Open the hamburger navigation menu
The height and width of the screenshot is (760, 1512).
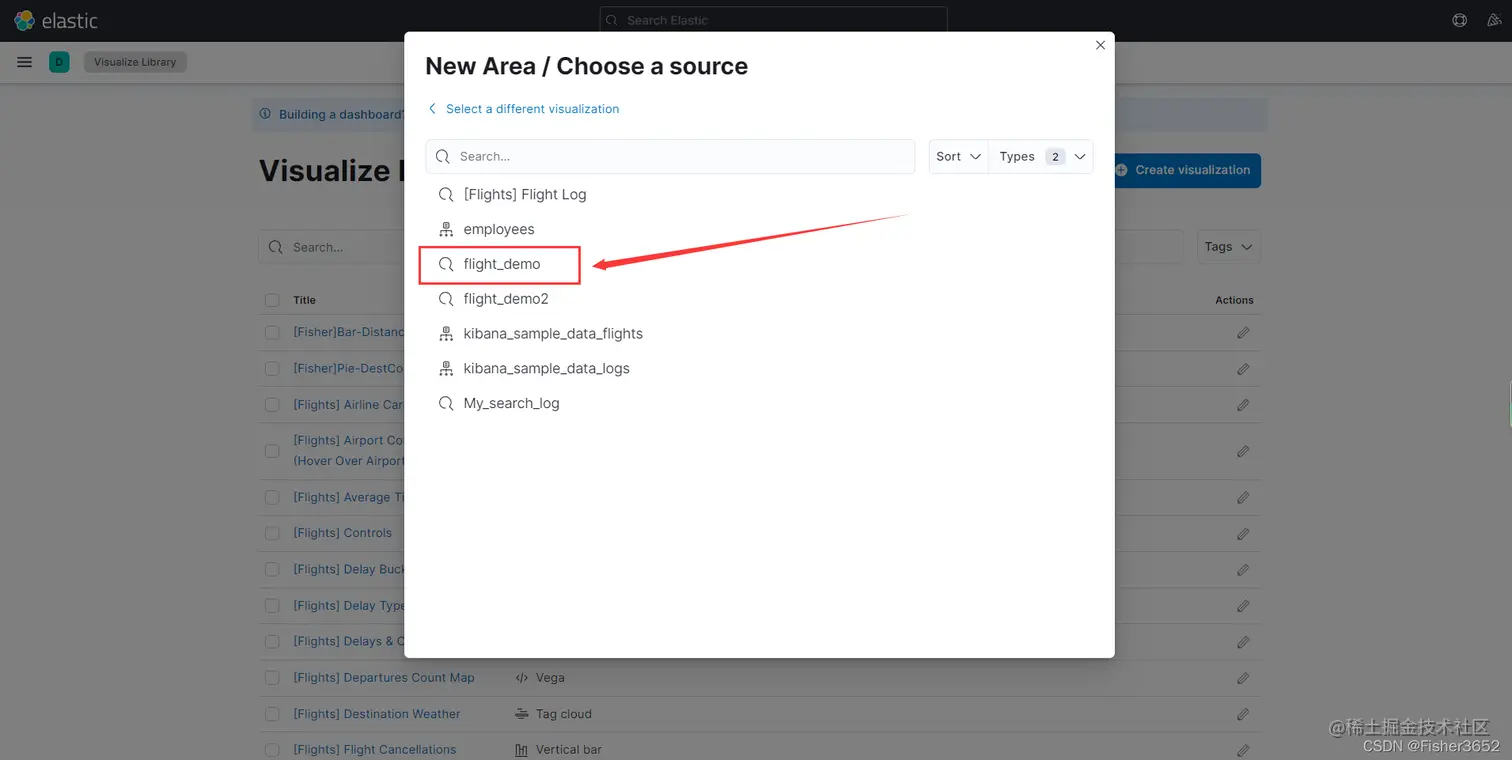coord(25,62)
